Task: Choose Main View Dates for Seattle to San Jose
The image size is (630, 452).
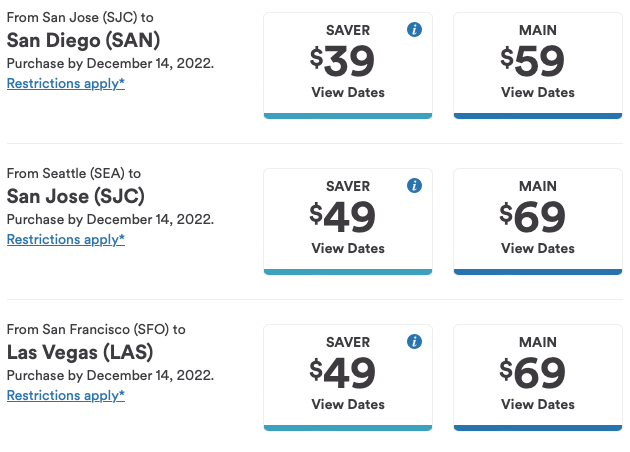Action: [538, 248]
